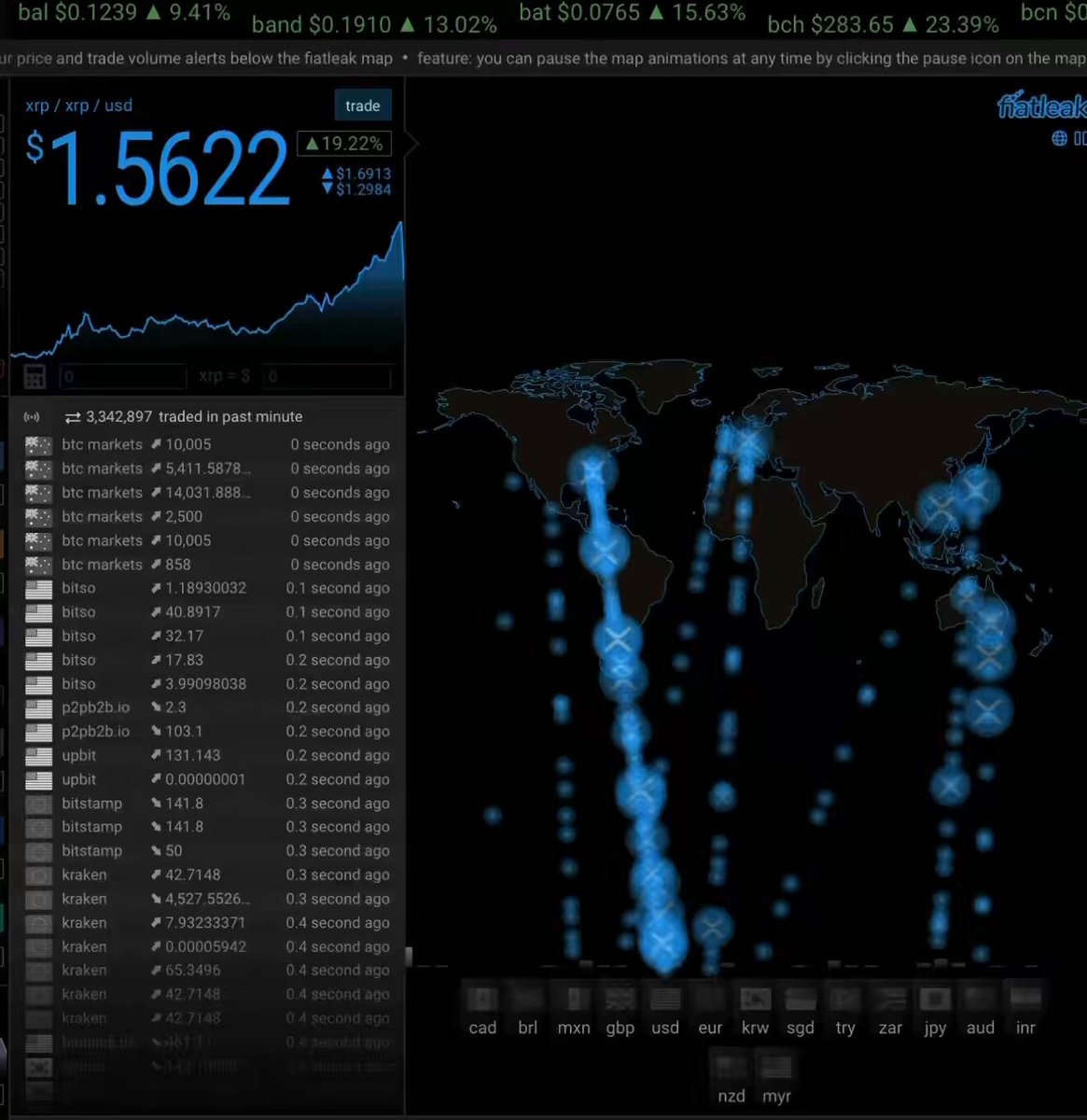This screenshot has height=1120, width=1087.
Task: Select the myr currency flag
Action: click(x=776, y=1068)
